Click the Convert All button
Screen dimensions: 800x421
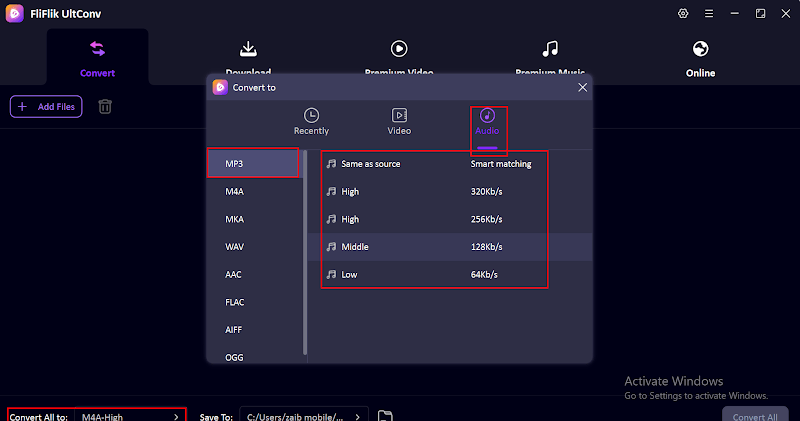755,415
